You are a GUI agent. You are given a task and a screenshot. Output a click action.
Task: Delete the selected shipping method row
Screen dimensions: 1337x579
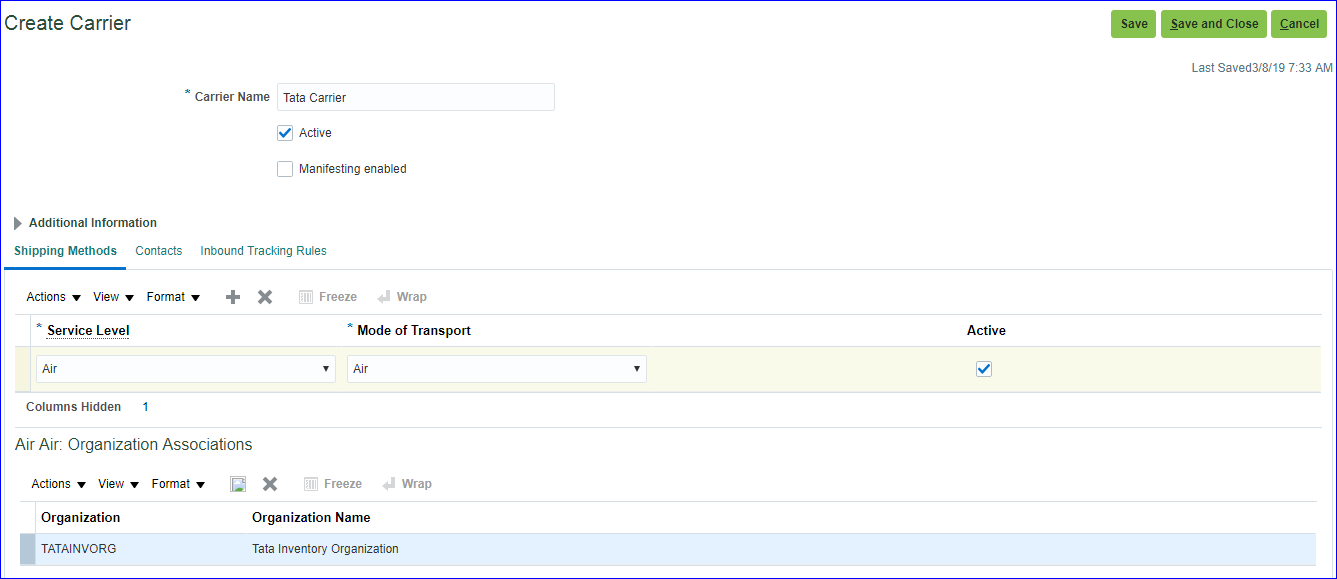[265, 297]
